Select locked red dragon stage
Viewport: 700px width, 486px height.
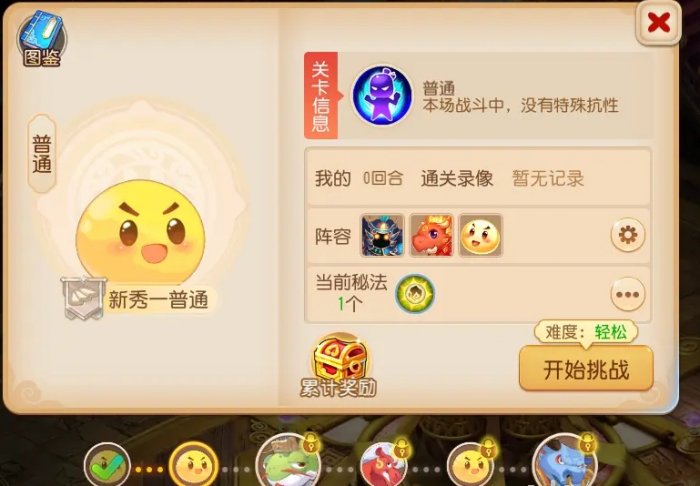click(x=384, y=463)
